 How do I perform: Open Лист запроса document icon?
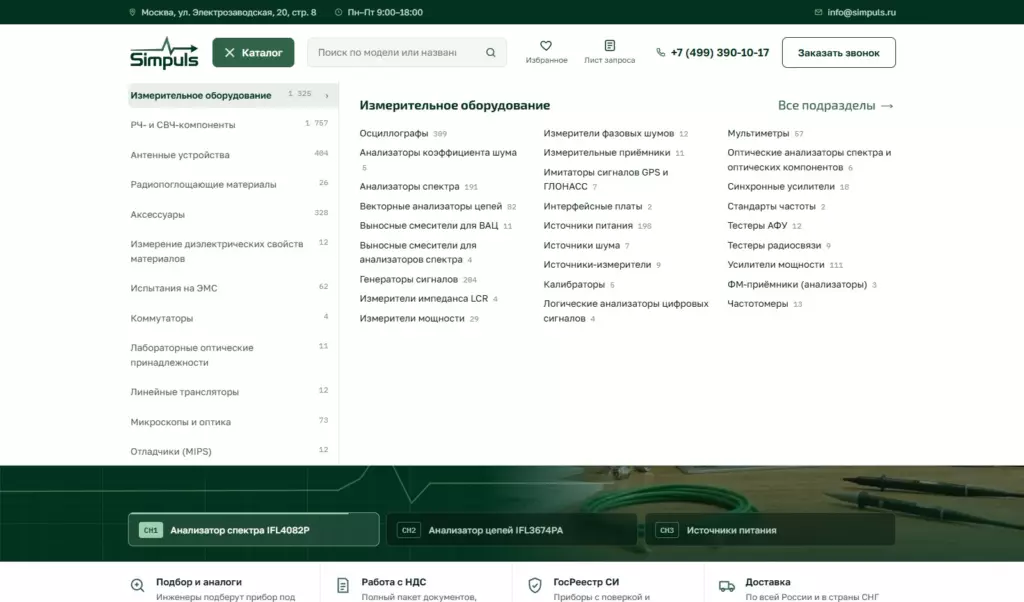click(609, 46)
